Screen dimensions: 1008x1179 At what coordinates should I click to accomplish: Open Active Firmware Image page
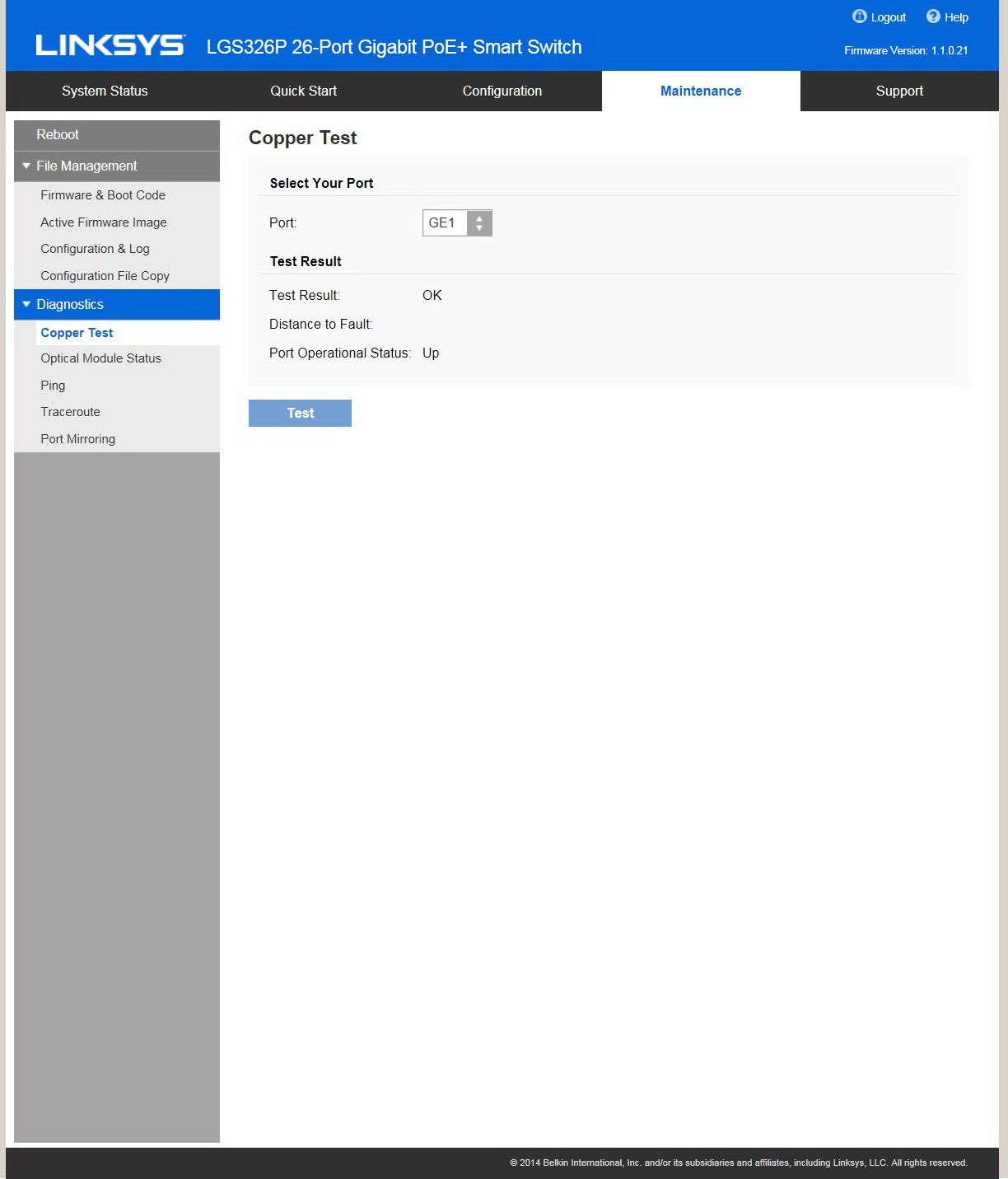click(x=104, y=222)
